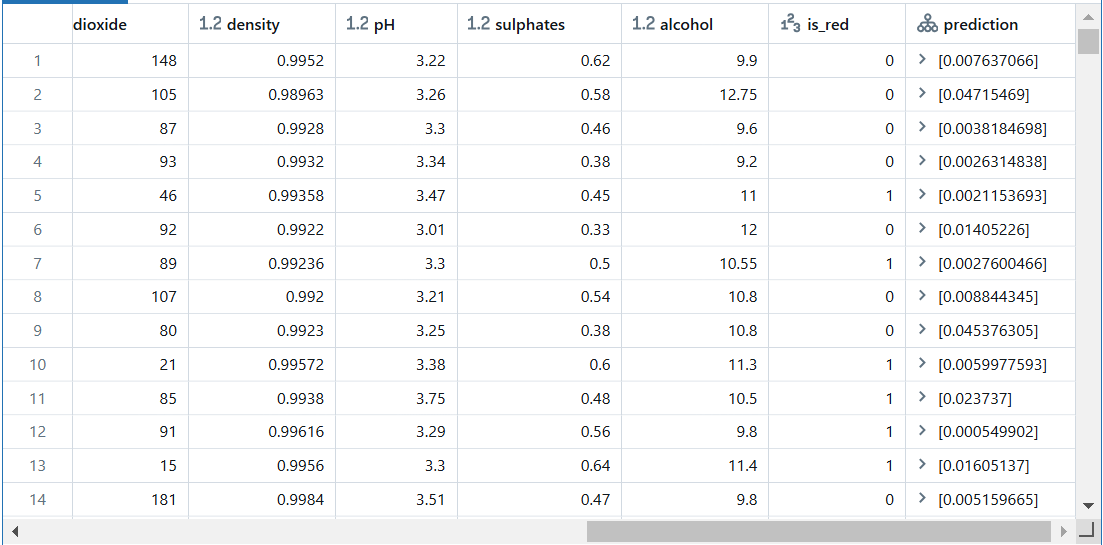The width and height of the screenshot is (1103, 545).
Task: Click dioxide value 181
Action: 164,499
